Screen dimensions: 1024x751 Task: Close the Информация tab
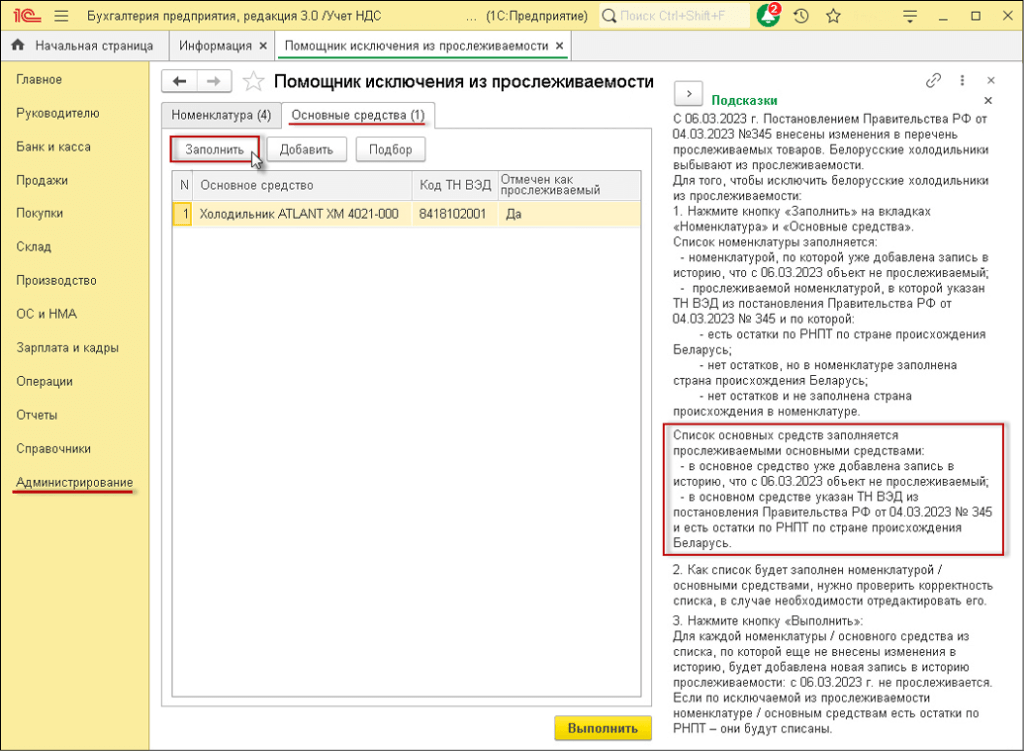pos(263,46)
